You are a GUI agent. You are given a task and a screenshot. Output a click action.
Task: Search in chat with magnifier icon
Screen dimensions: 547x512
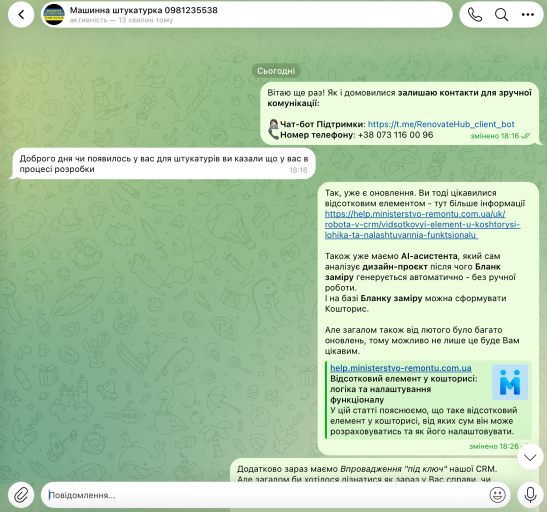pos(501,15)
